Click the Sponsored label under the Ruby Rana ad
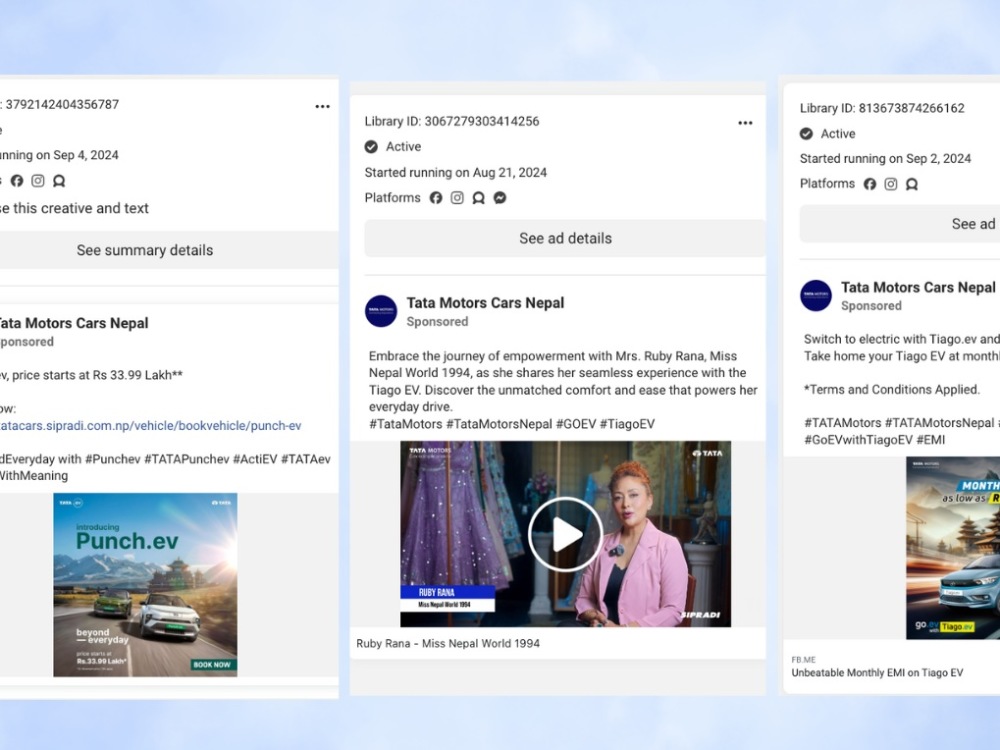 [438, 321]
